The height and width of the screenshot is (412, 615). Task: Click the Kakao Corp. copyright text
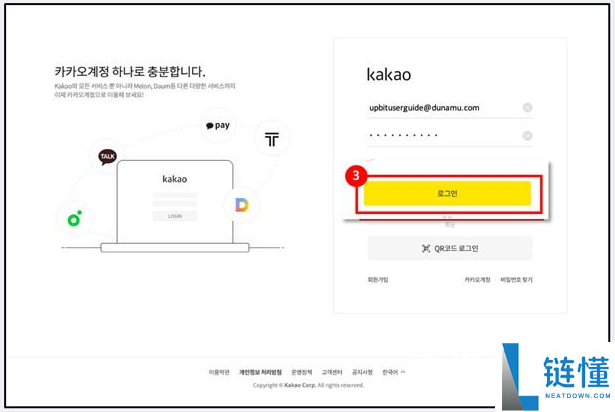coord(308,385)
